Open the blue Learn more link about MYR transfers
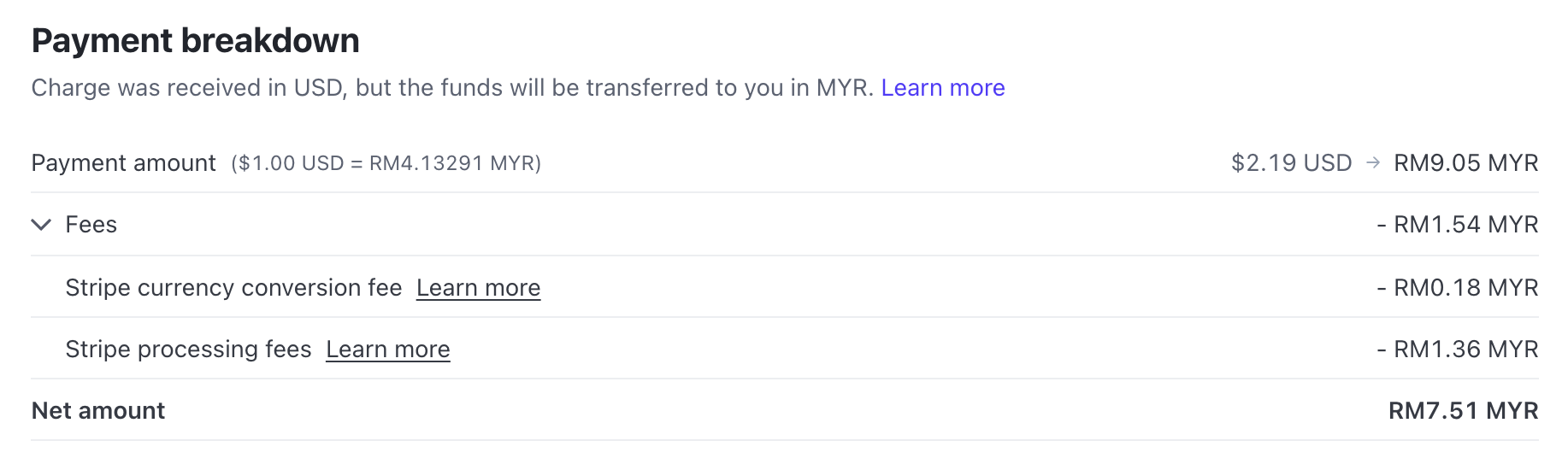This screenshot has height=470, width=1568. pos(942,88)
